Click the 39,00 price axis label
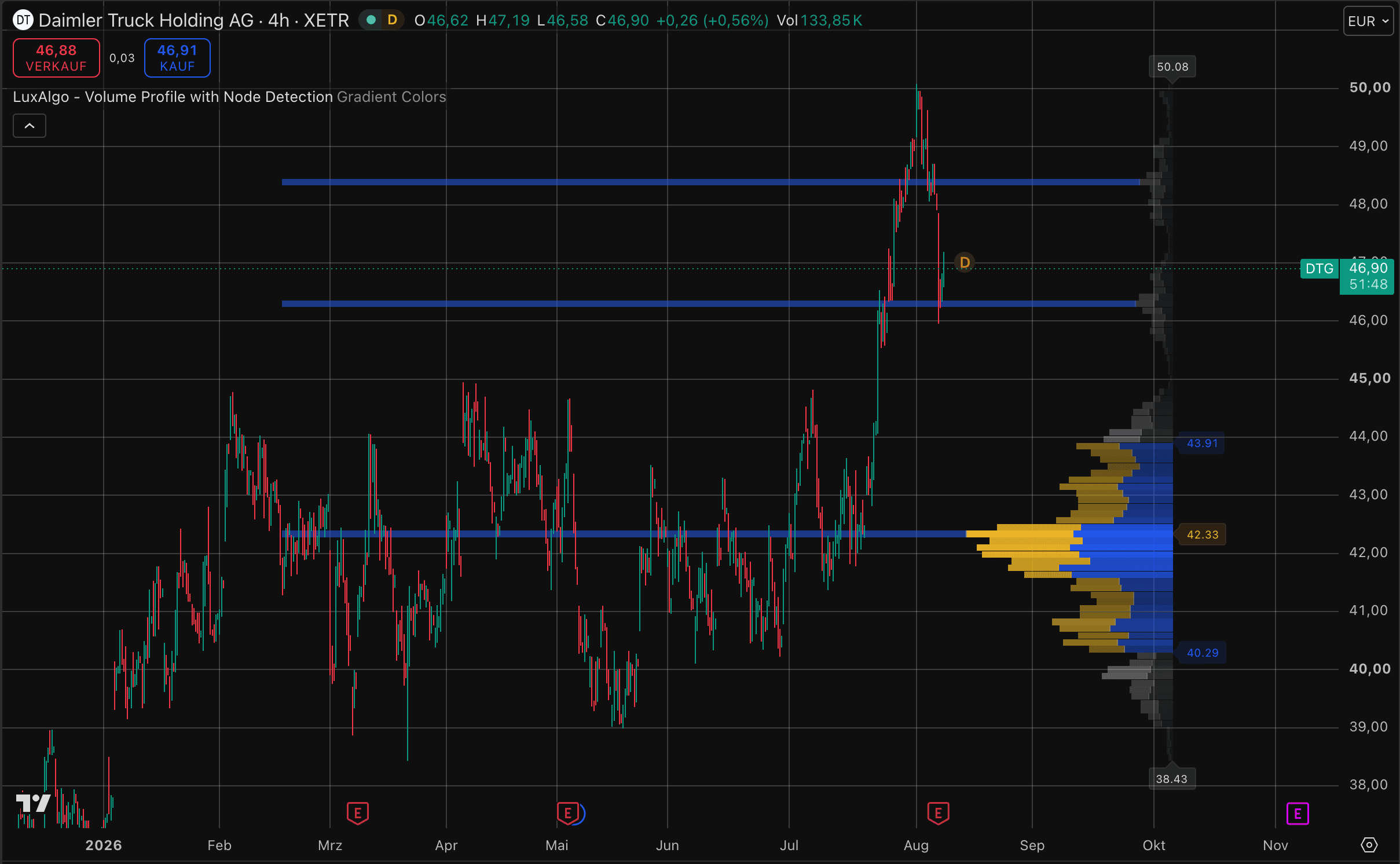This screenshot has width=1400, height=864. pyautogui.click(x=1369, y=727)
